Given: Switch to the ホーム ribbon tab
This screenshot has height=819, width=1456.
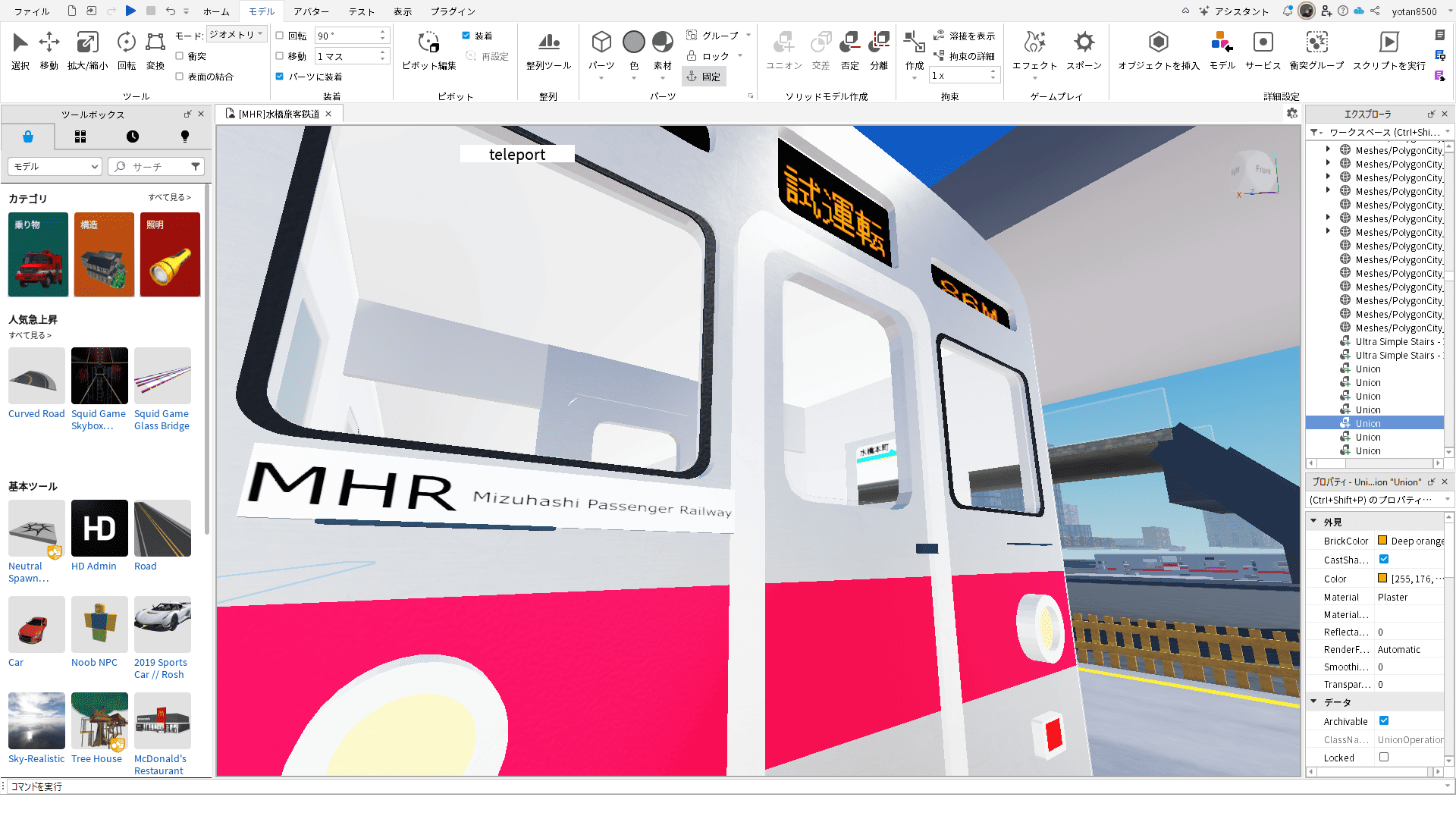Looking at the screenshot, I should [x=216, y=11].
